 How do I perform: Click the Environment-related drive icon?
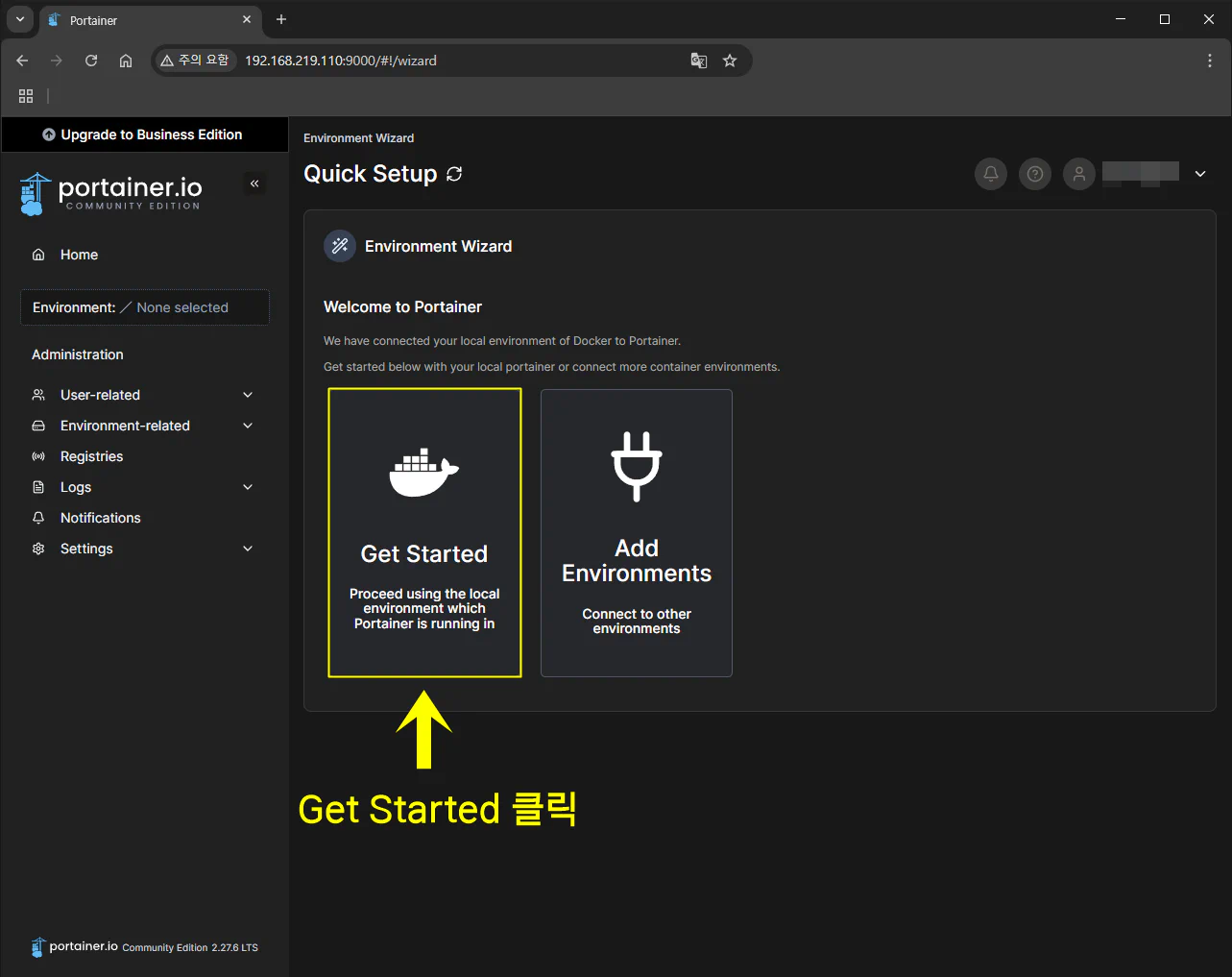tap(38, 426)
